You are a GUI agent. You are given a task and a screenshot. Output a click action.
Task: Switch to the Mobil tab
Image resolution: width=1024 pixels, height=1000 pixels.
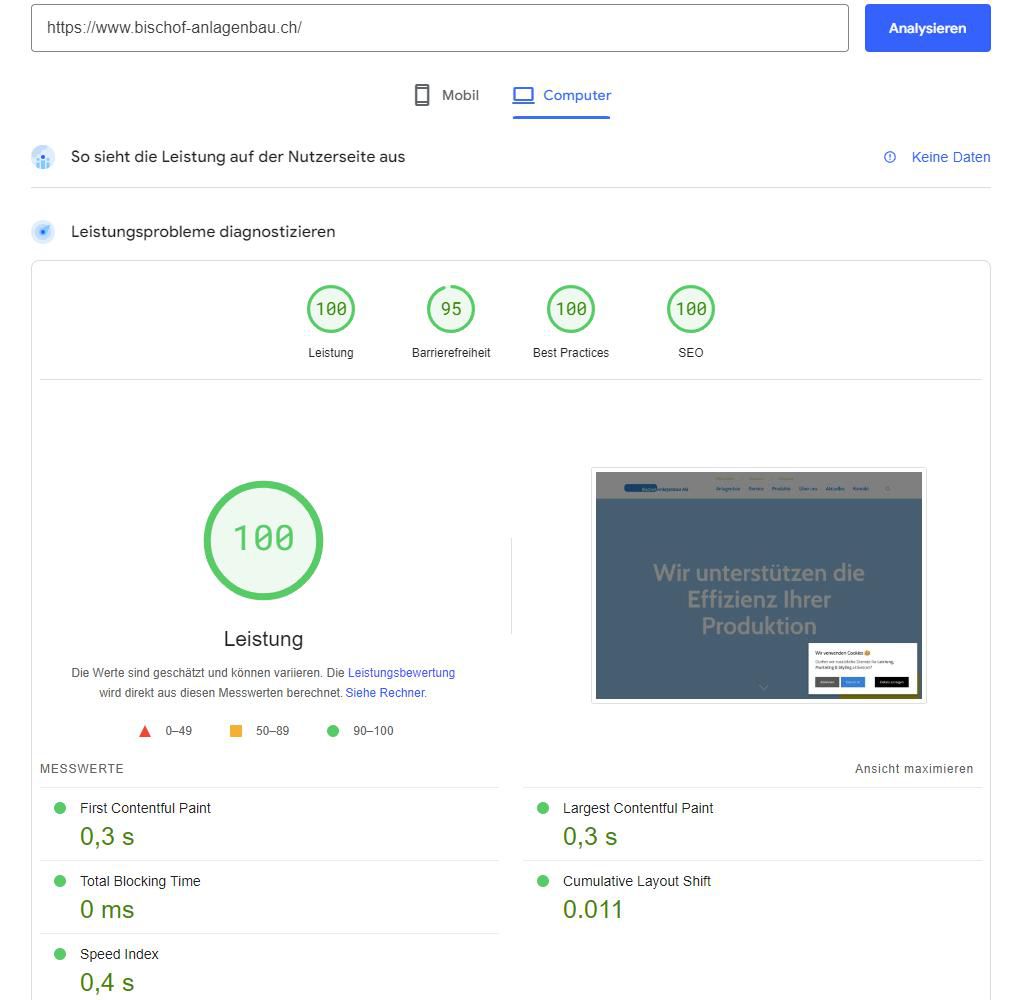pyautogui.click(x=447, y=95)
